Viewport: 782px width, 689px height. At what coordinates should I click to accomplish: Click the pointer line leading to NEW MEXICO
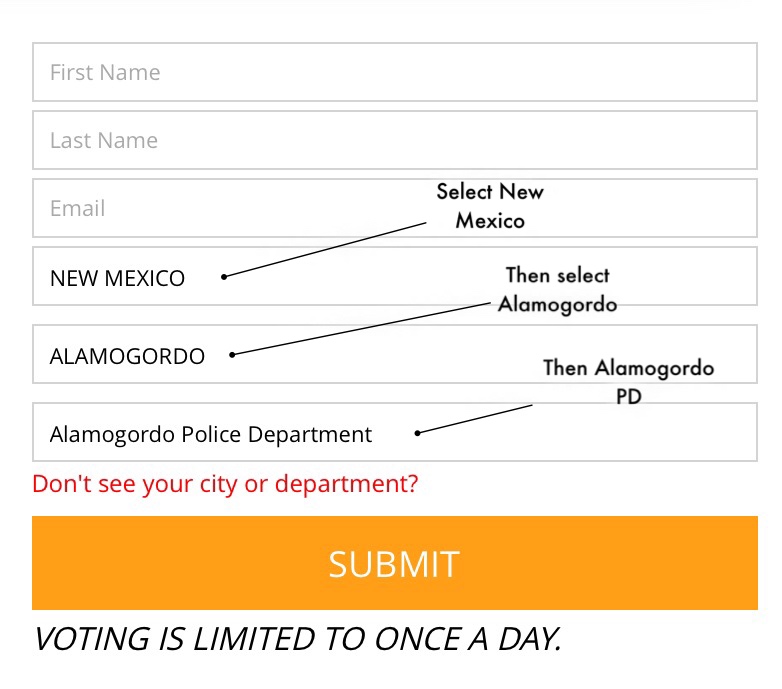click(325, 250)
